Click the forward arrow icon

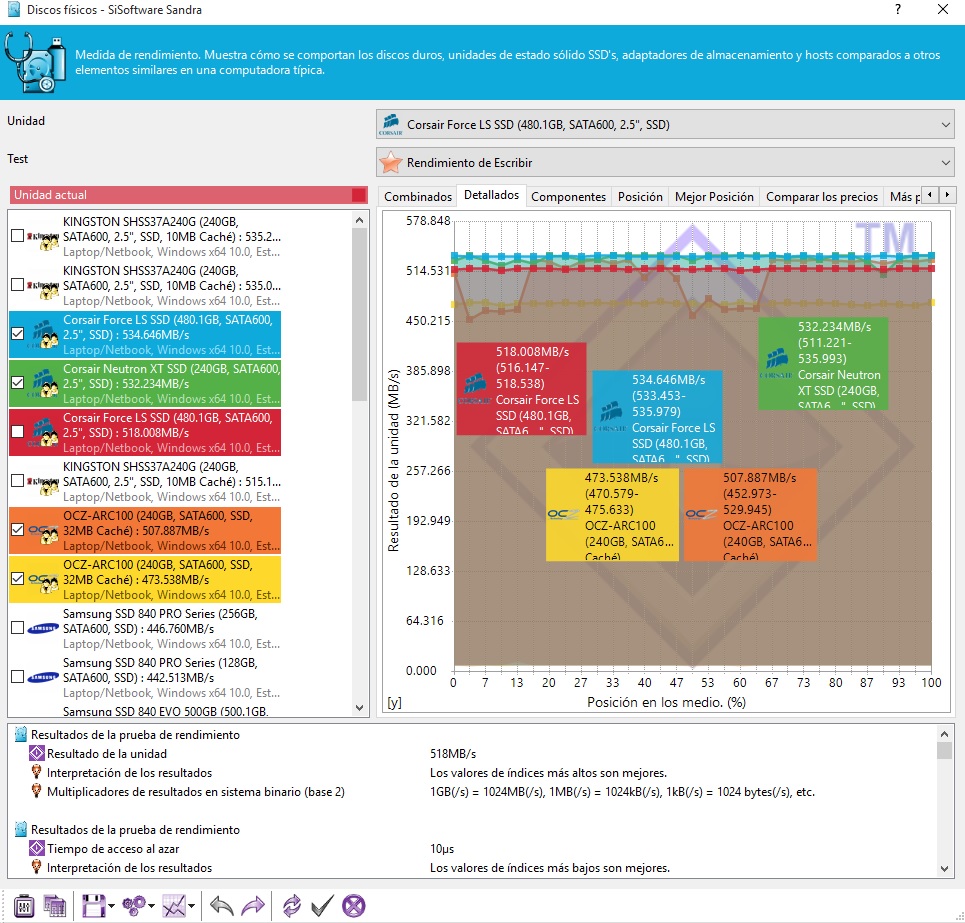click(x=254, y=906)
